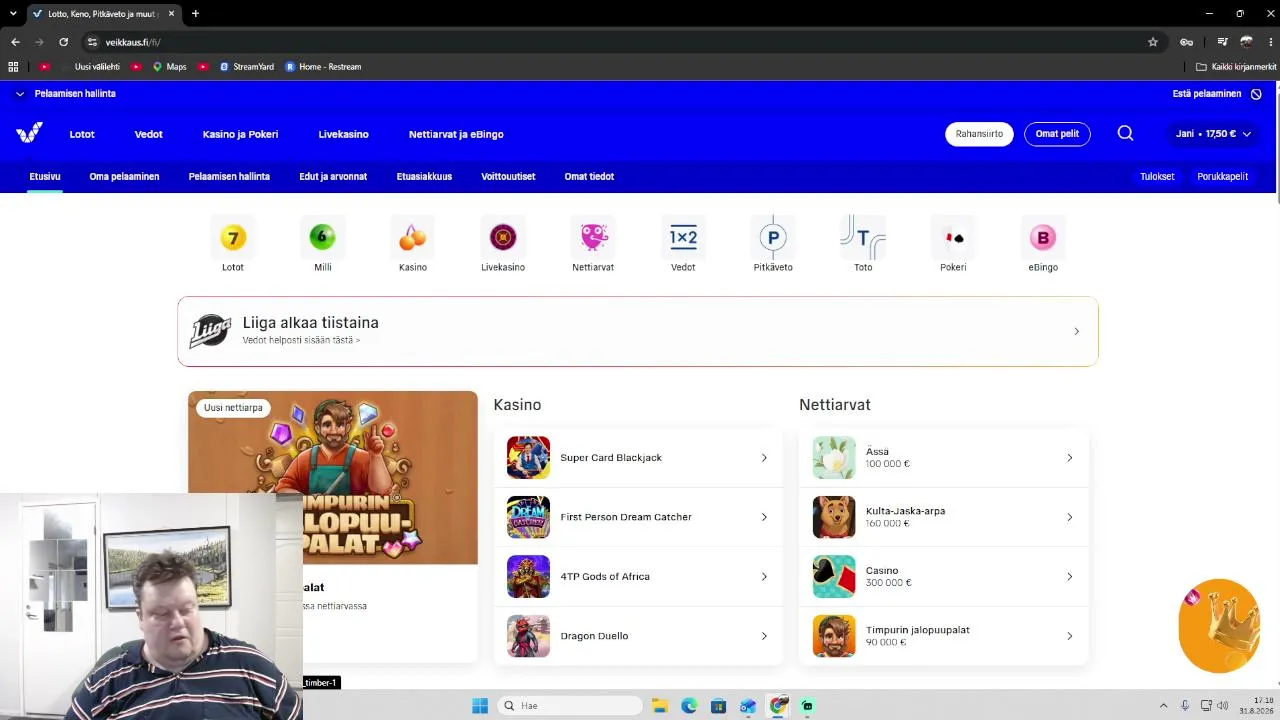Open First Person Dream Catcher game
The image size is (1280, 720).
638,517
